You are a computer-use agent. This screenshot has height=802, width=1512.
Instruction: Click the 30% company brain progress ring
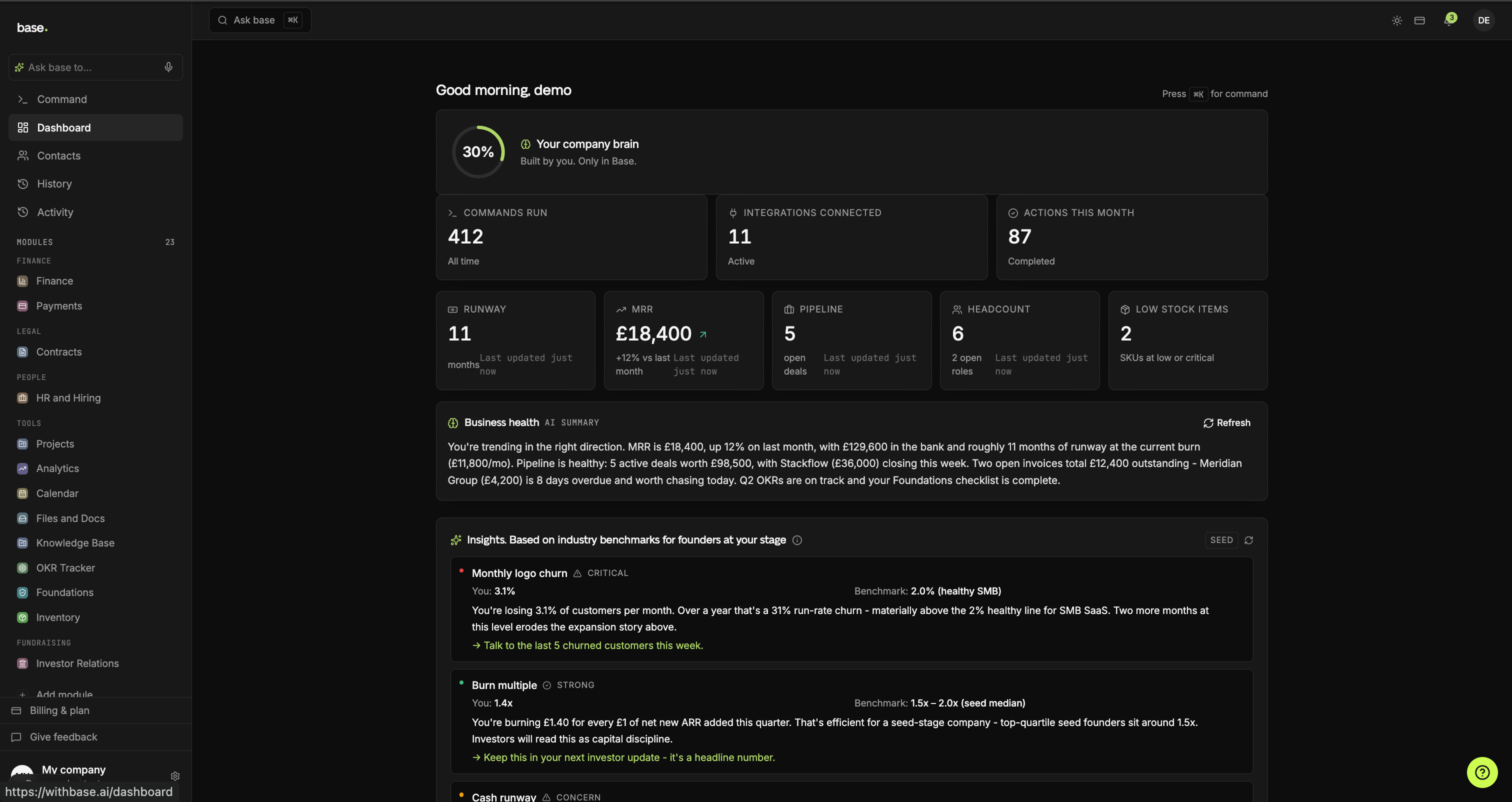pyautogui.click(x=478, y=151)
